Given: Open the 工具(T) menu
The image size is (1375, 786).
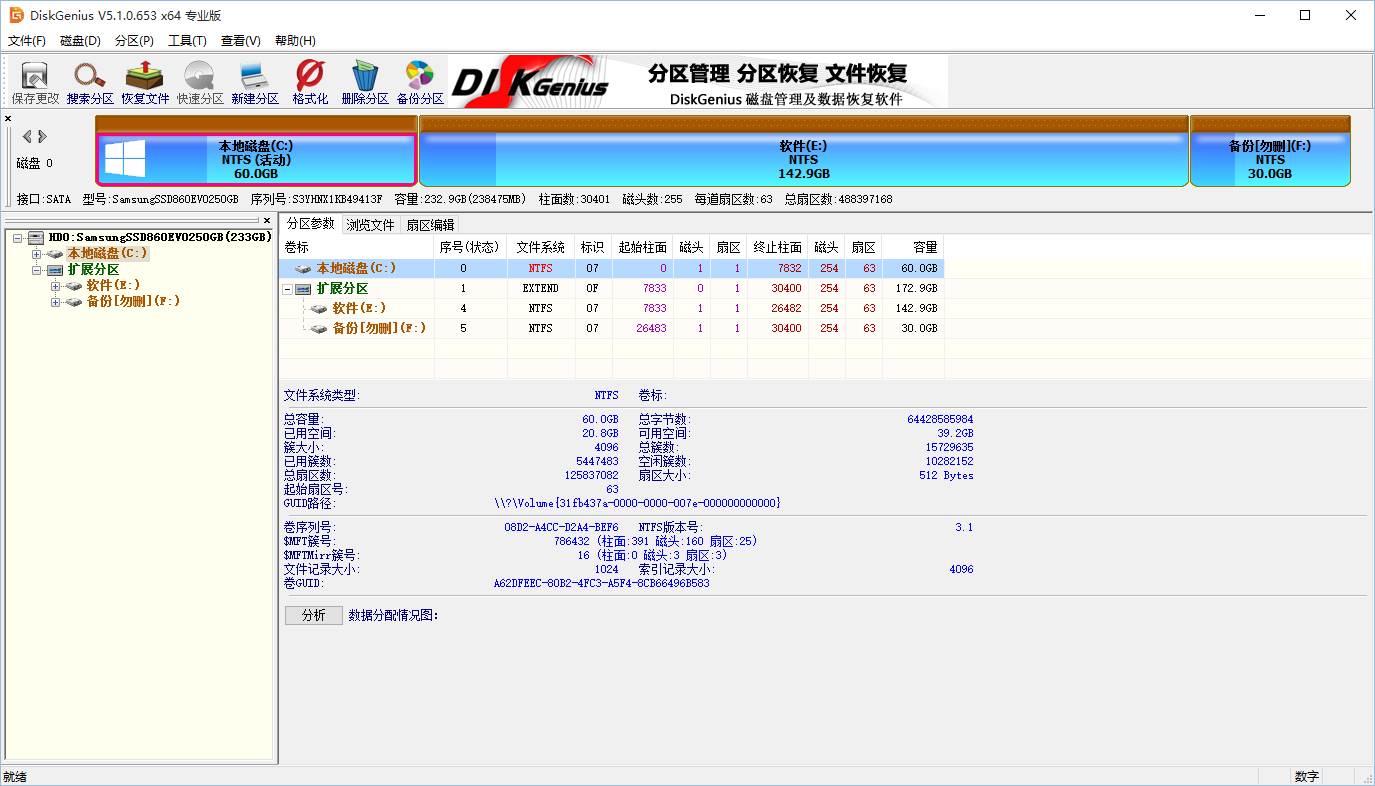Looking at the screenshot, I should tap(188, 40).
